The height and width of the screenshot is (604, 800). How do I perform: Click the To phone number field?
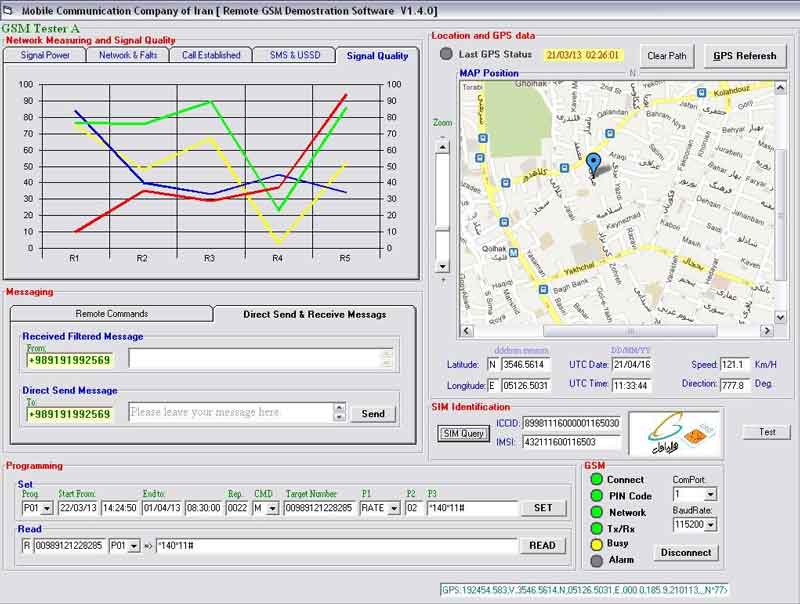point(69,414)
